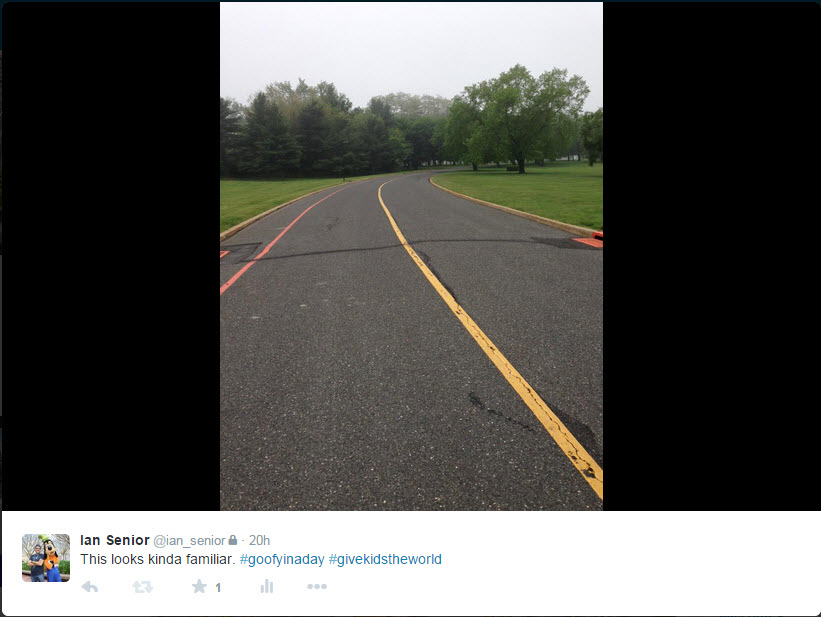Click the @ian_senior username handle

tap(189, 541)
